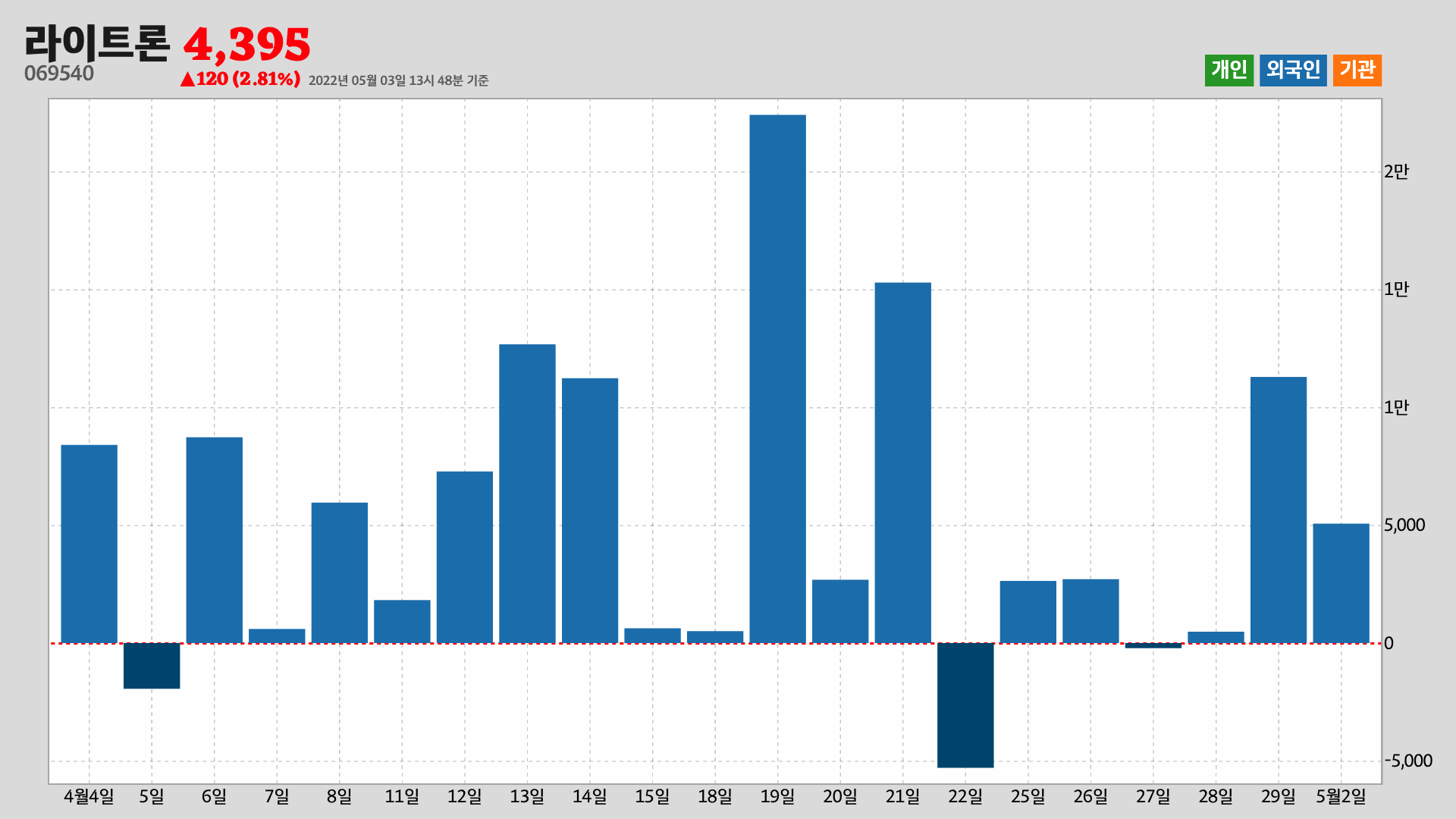
Task: Click the bar for 21일
Action: click(902, 463)
